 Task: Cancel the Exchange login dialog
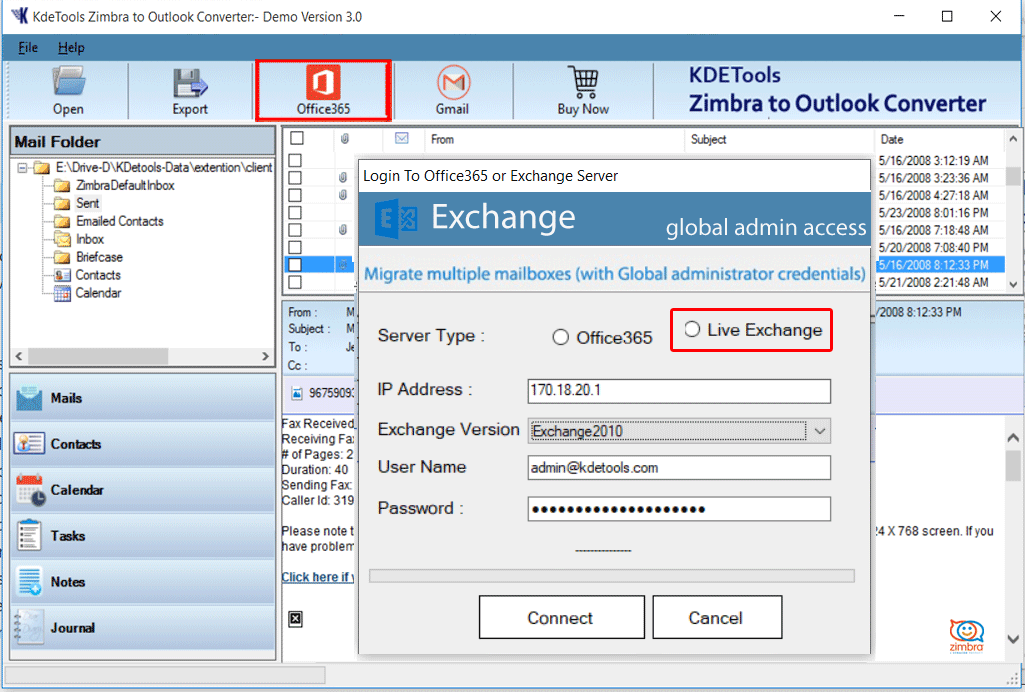pyautogui.click(x=717, y=617)
